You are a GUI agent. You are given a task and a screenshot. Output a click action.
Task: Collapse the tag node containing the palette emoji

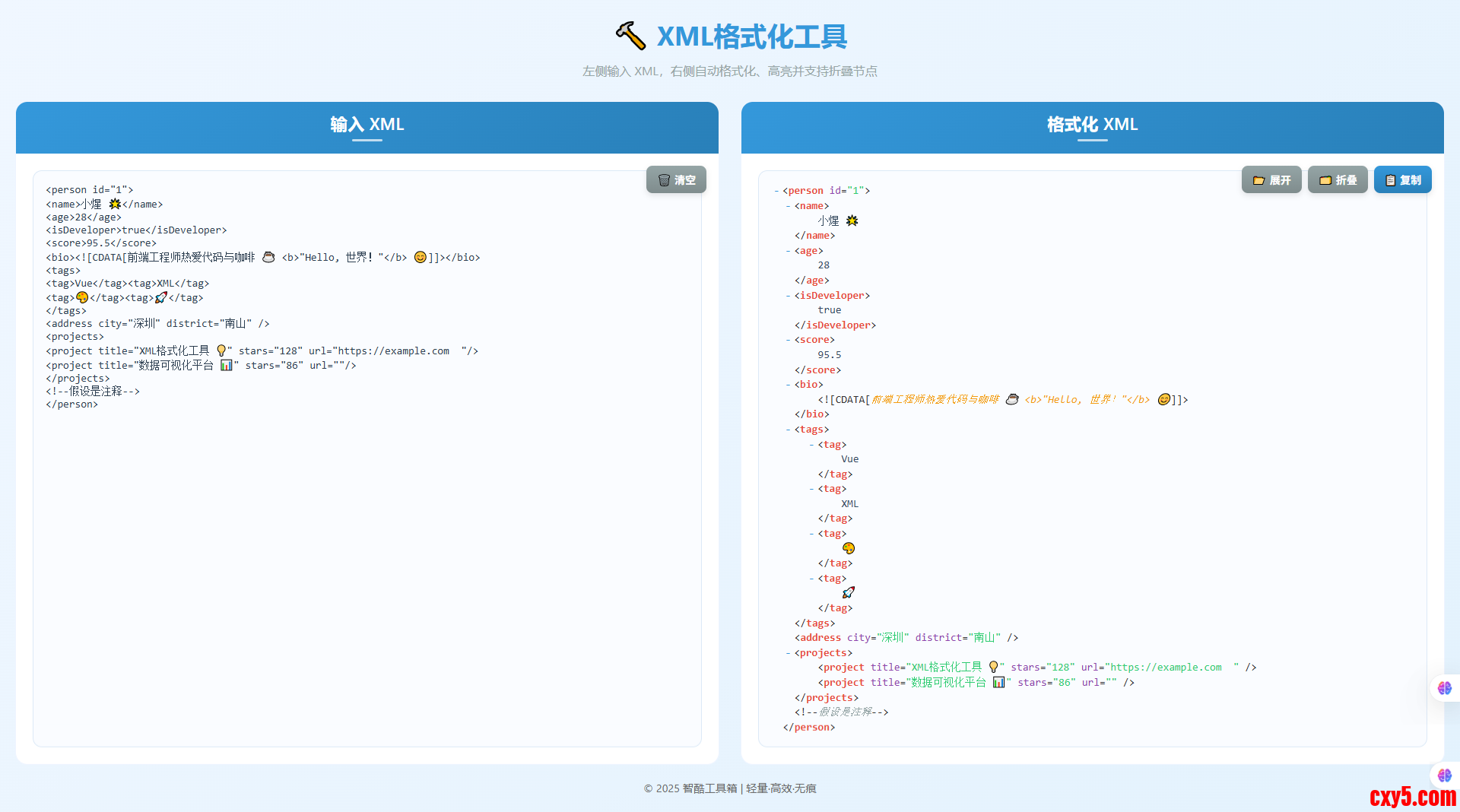click(x=811, y=534)
